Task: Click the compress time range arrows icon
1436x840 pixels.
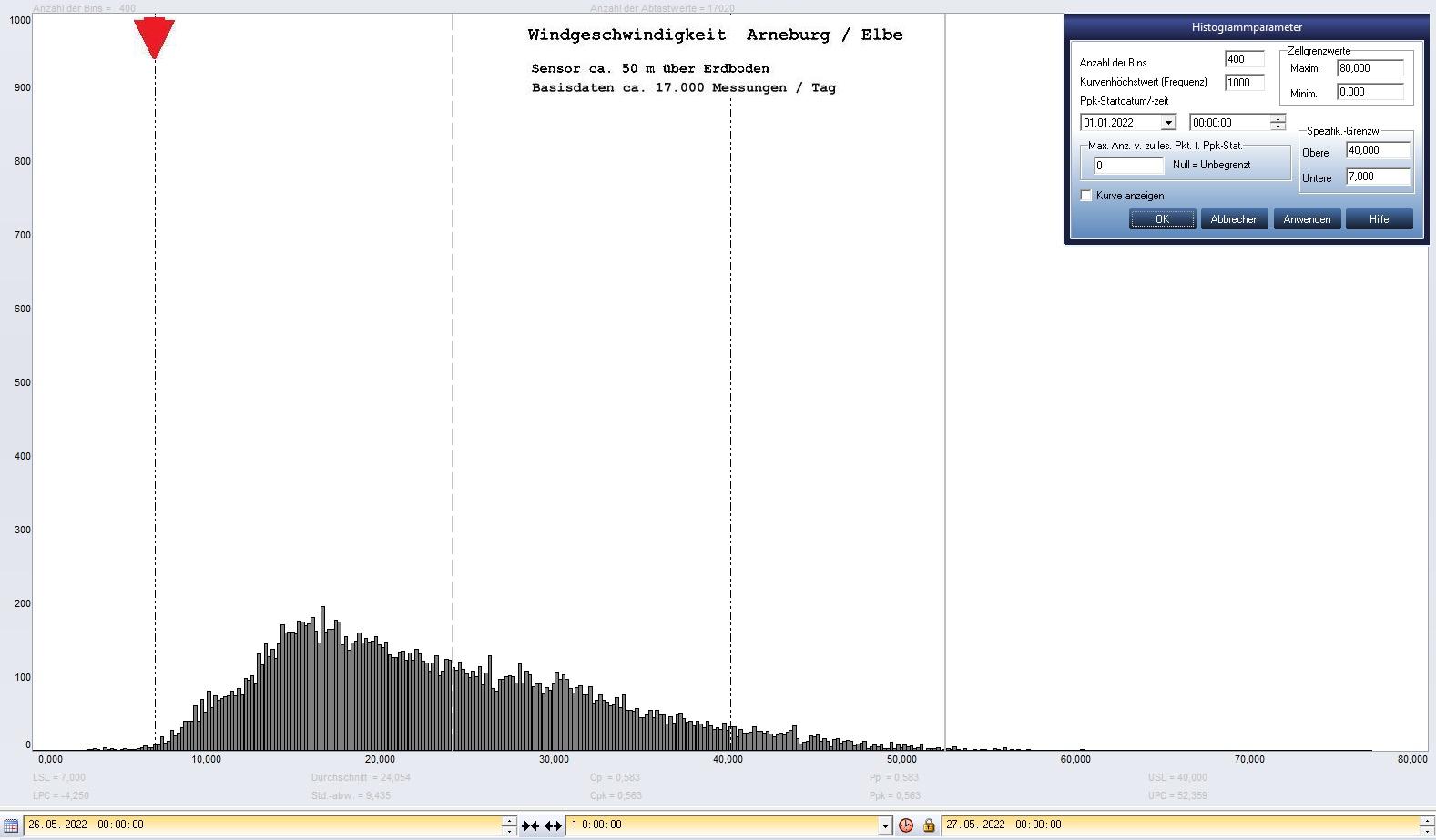Action: 530,825
